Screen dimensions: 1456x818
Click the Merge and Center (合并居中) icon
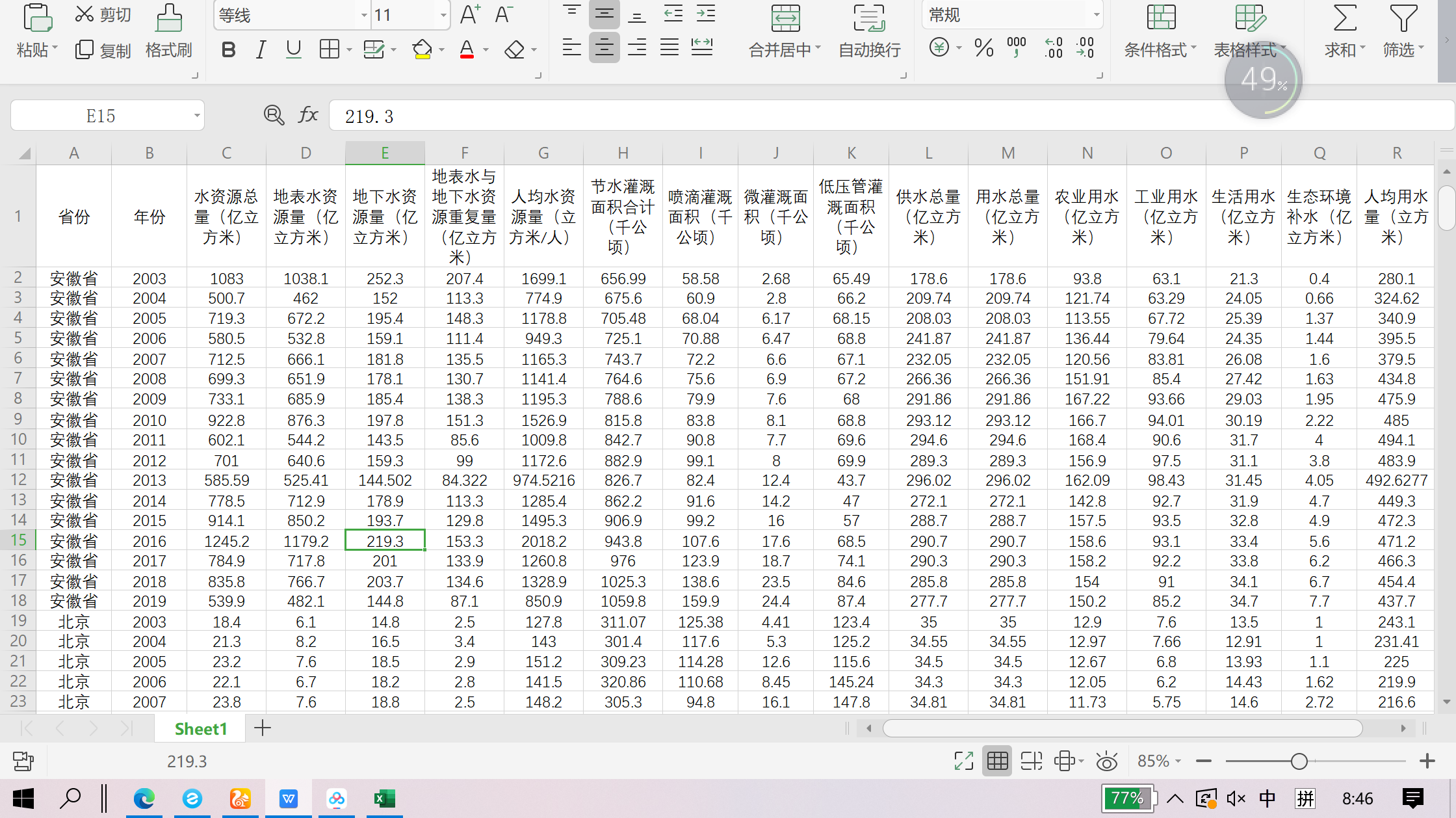point(785,18)
